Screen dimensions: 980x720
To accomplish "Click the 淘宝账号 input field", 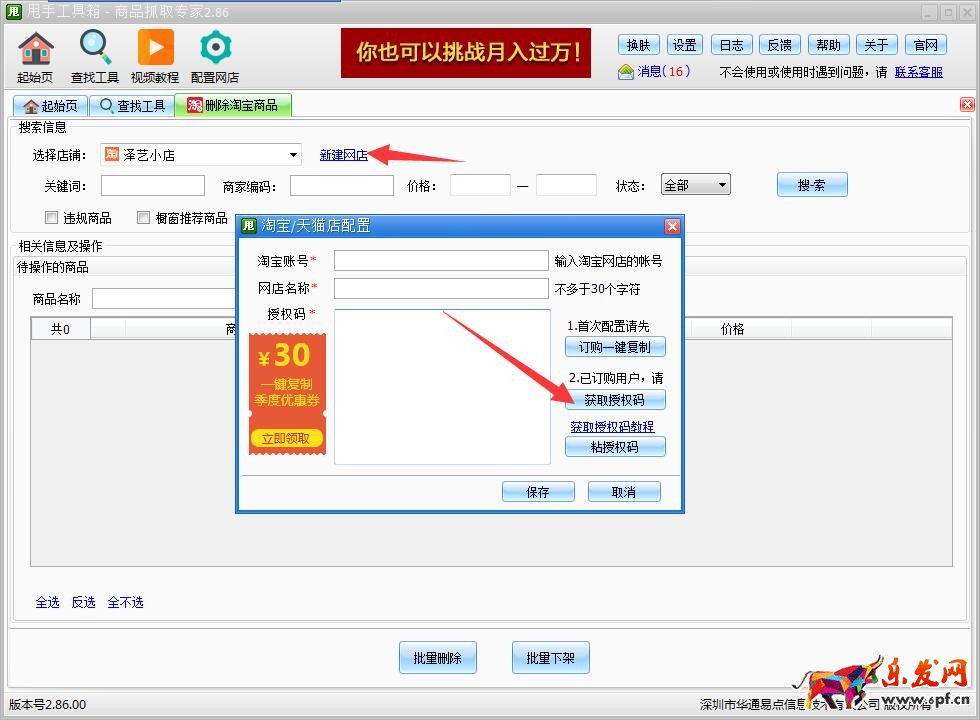I will 441,261.
